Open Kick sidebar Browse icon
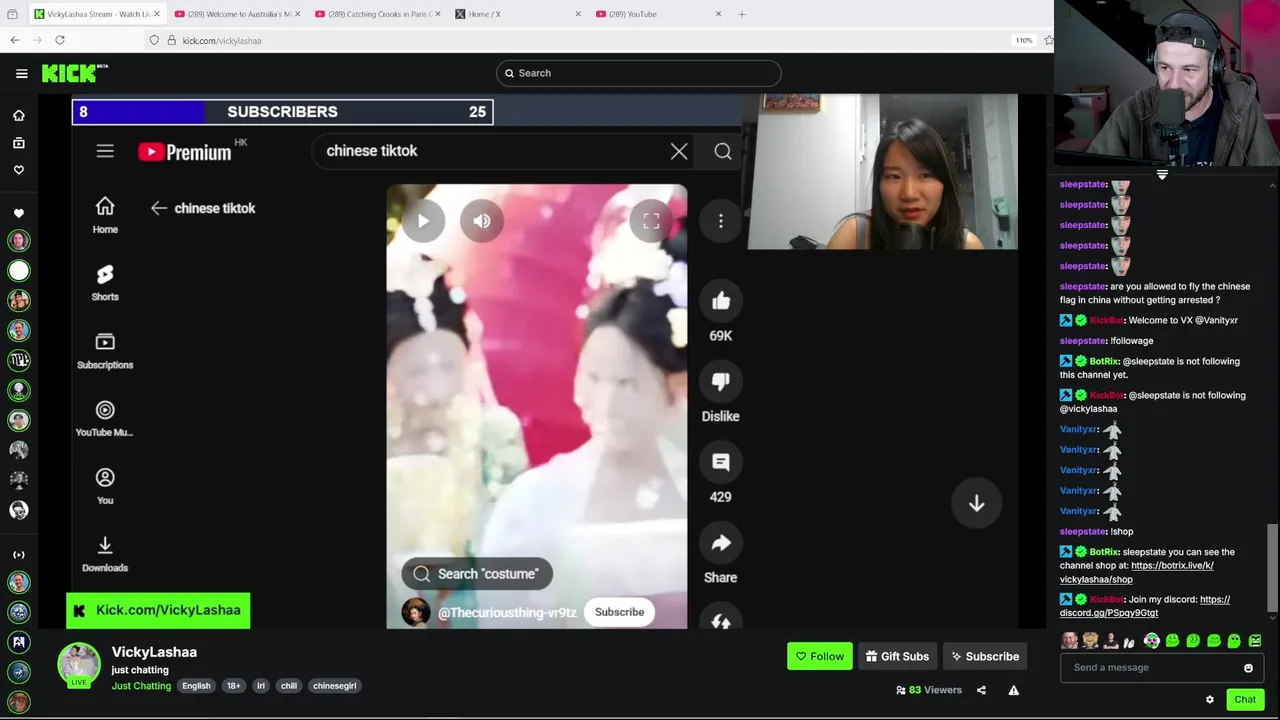The width and height of the screenshot is (1280, 720). 19,143
